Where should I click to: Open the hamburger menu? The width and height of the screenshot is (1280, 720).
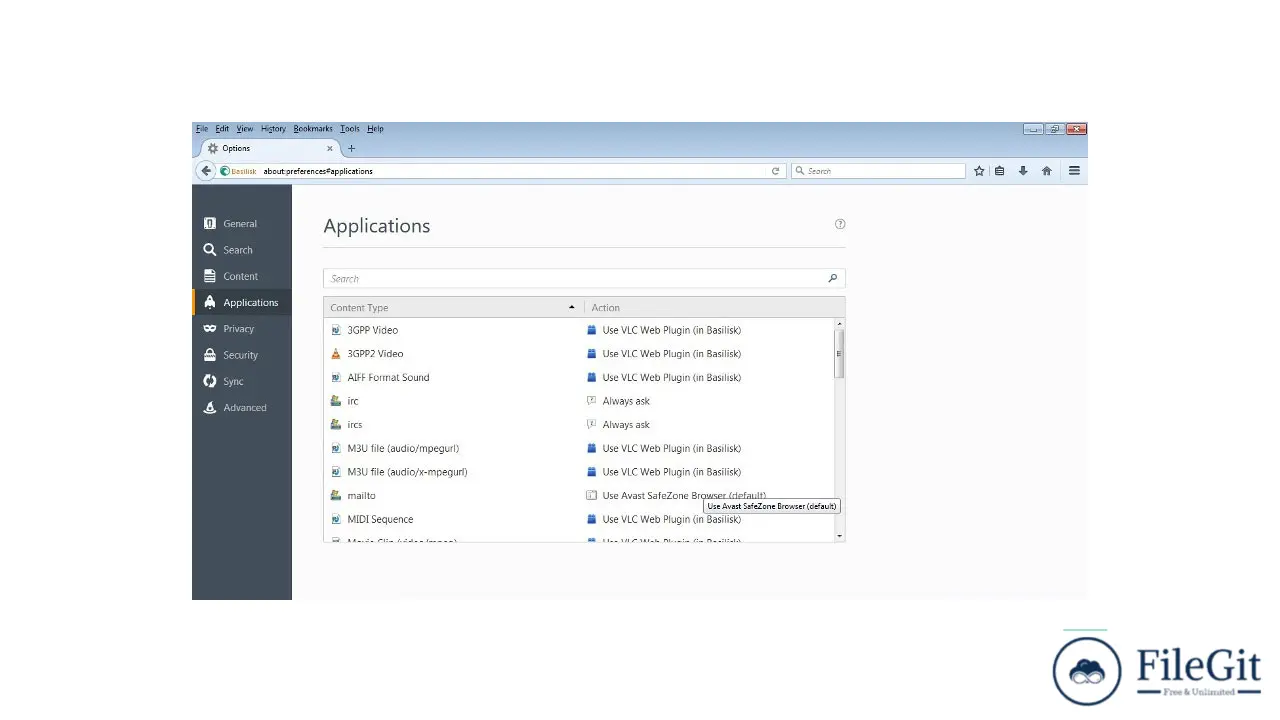tap(1074, 171)
